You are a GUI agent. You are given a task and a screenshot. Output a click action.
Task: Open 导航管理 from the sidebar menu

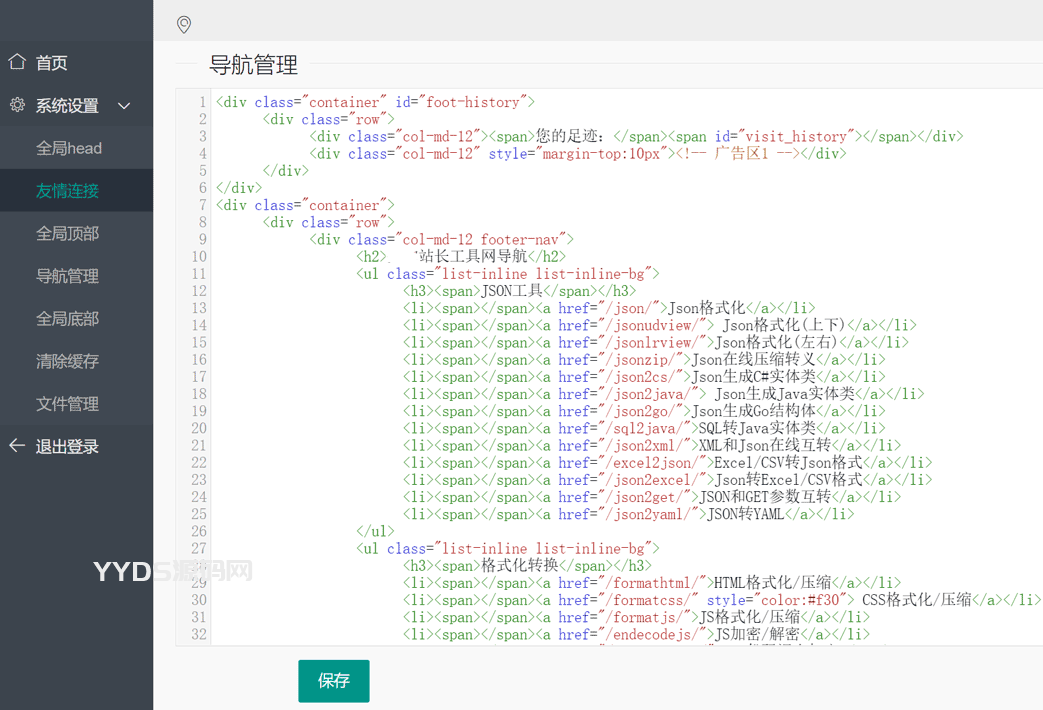(x=68, y=276)
